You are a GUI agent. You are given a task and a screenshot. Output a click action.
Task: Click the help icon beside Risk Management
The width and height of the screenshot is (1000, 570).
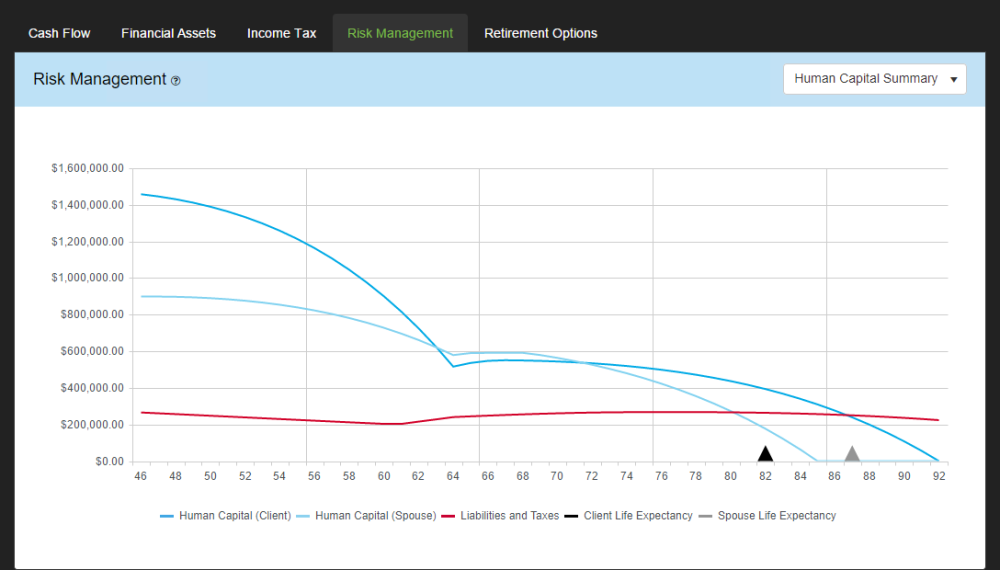coord(175,81)
